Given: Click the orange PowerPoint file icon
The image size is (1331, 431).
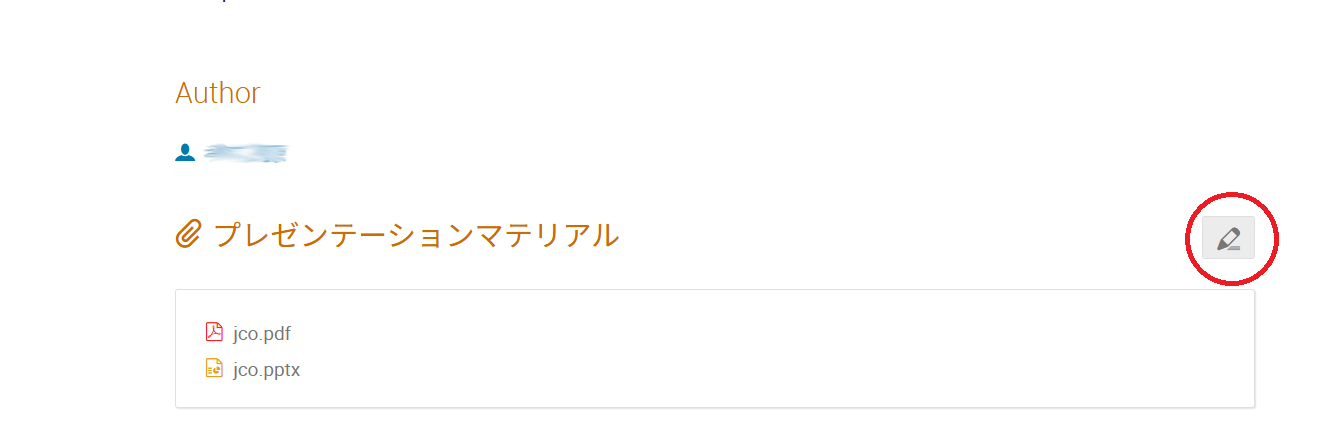Looking at the screenshot, I should (x=214, y=368).
